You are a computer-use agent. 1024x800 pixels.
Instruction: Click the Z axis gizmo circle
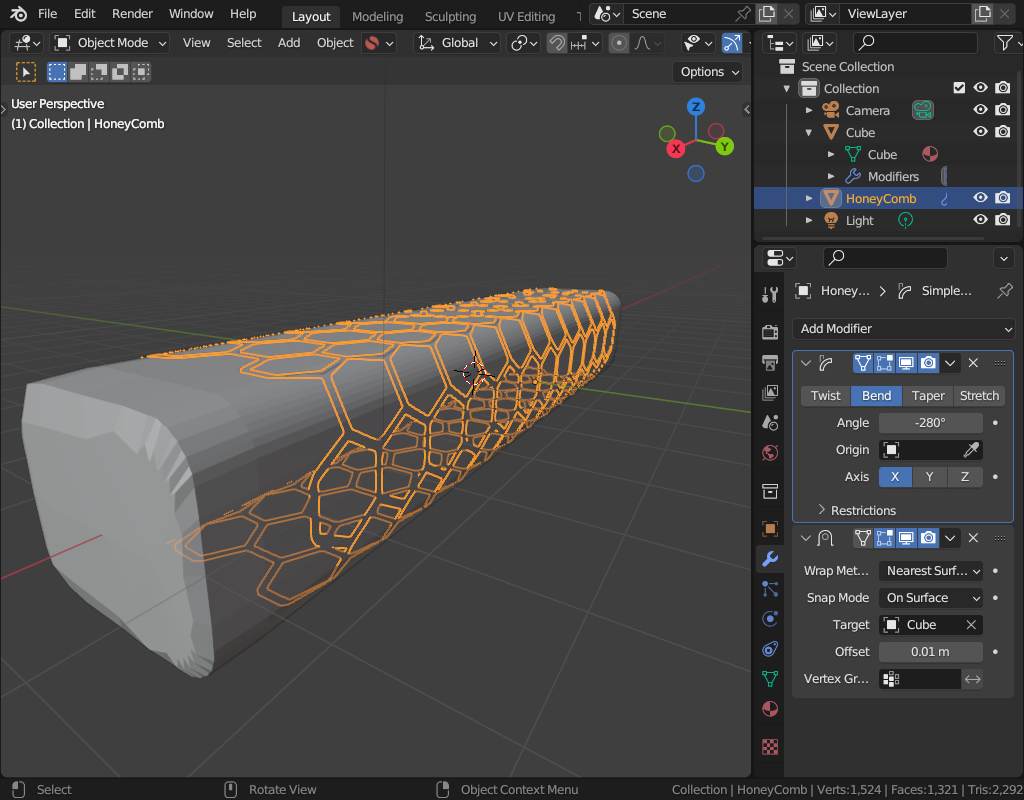tap(696, 106)
